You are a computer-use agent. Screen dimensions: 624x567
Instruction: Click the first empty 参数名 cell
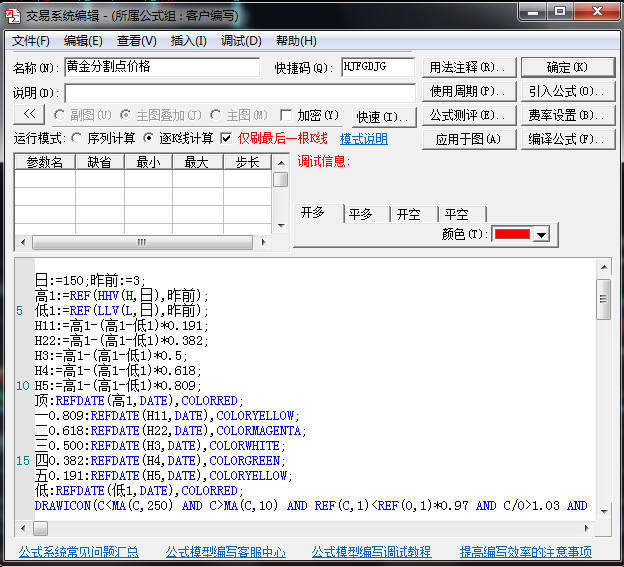(45, 179)
